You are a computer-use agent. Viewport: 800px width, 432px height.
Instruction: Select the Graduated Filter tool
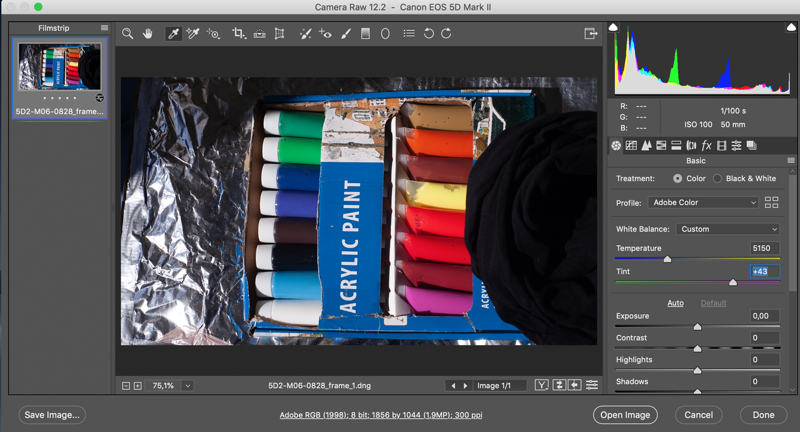[x=365, y=34]
